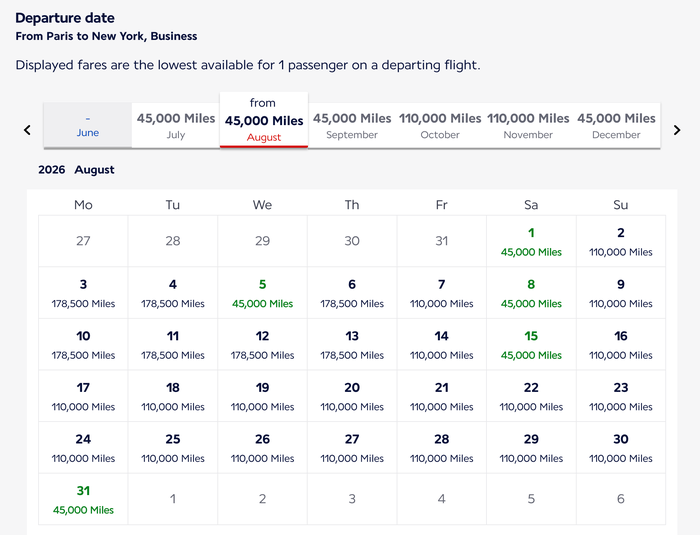Switch to July 45,000 Miles tab
The height and width of the screenshot is (535, 700).
pyautogui.click(x=176, y=125)
